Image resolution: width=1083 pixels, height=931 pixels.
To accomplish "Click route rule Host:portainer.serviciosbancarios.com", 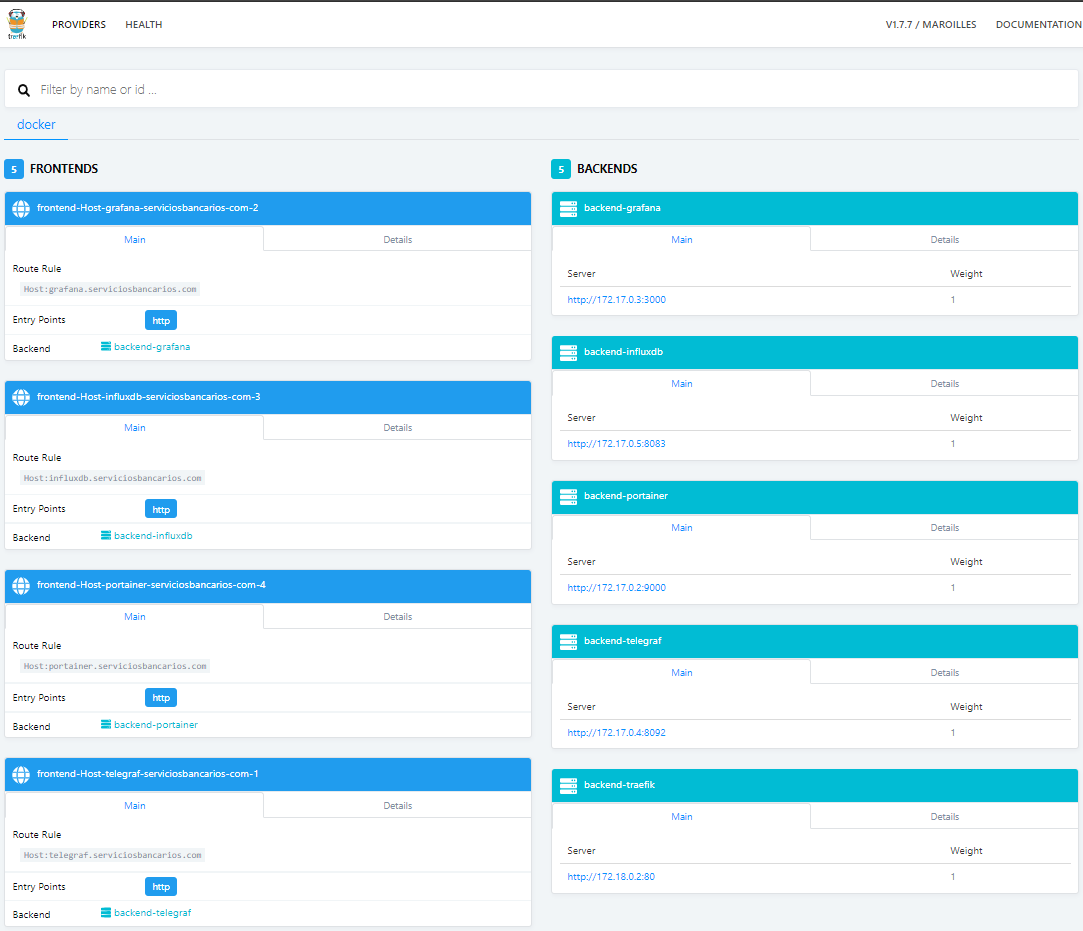I will [x=115, y=666].
